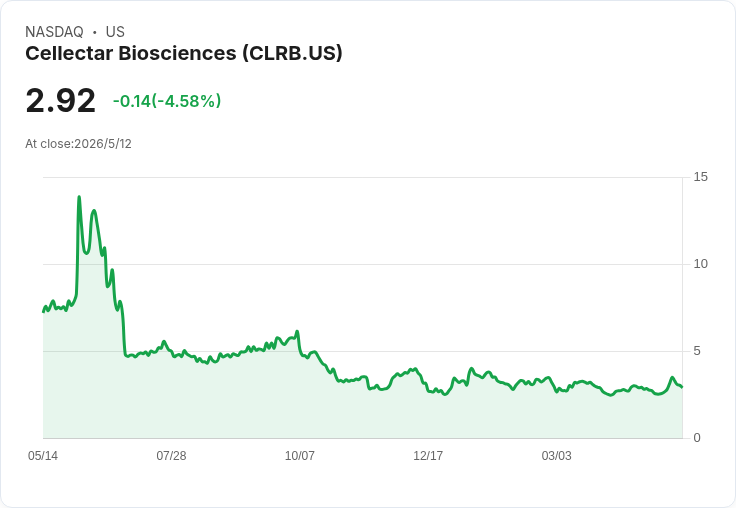Click the 5 price axis label
This screenshot has height=508, width=736.
point(697,351)
